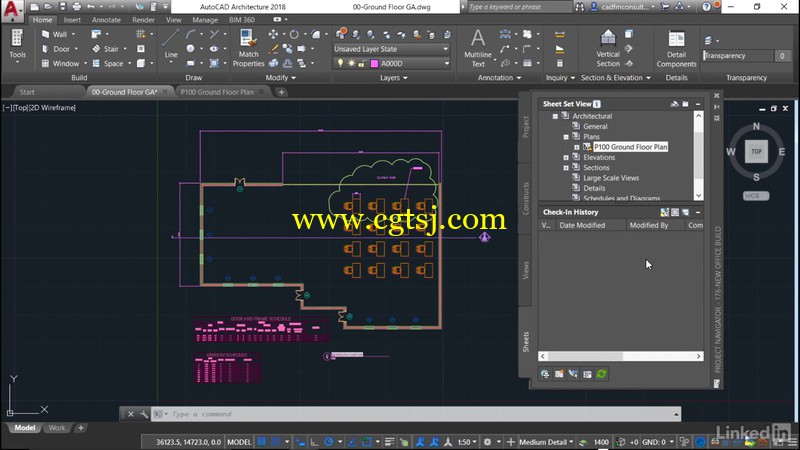Switch to the Constructs tab in Project Navigator
Viewport: 800px width, 450px height.
tap(526, 198)
